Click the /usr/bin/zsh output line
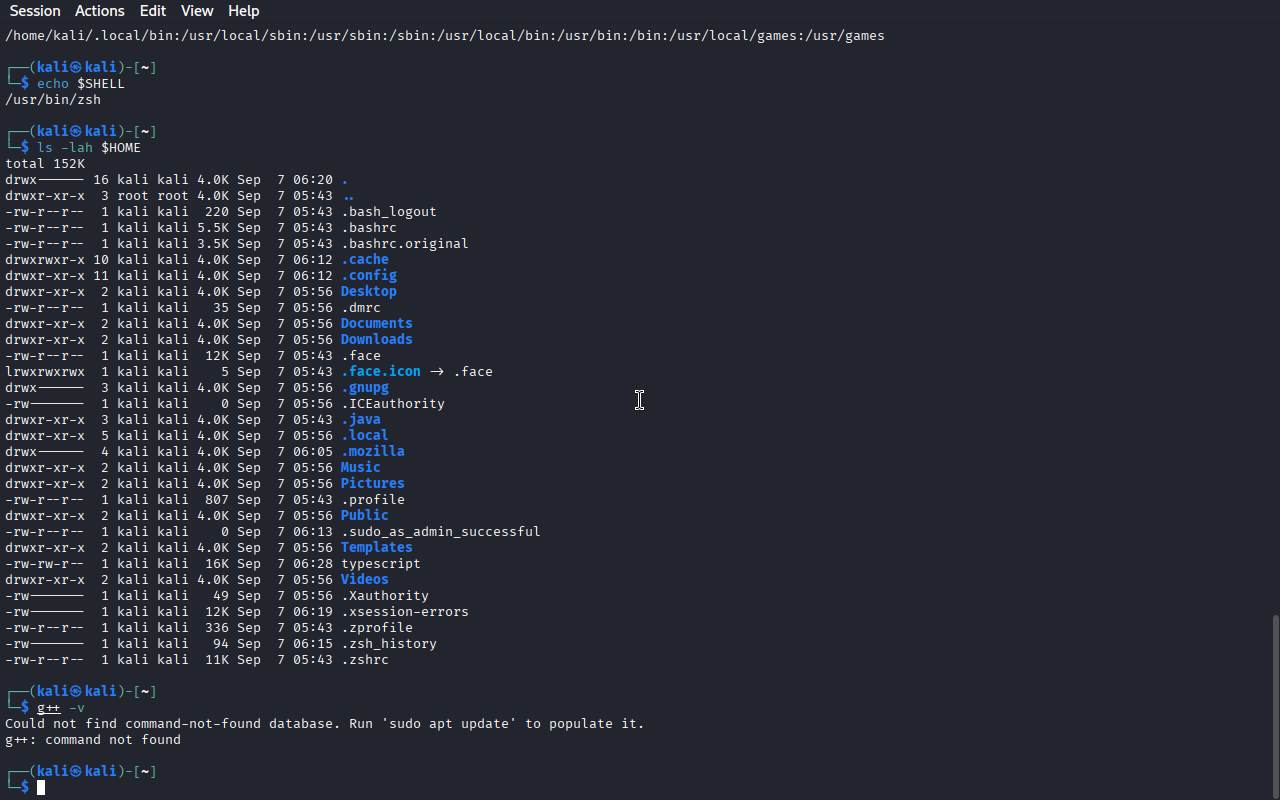The width and height of the screenshot is (1280, 800). [x=53, y=100]
